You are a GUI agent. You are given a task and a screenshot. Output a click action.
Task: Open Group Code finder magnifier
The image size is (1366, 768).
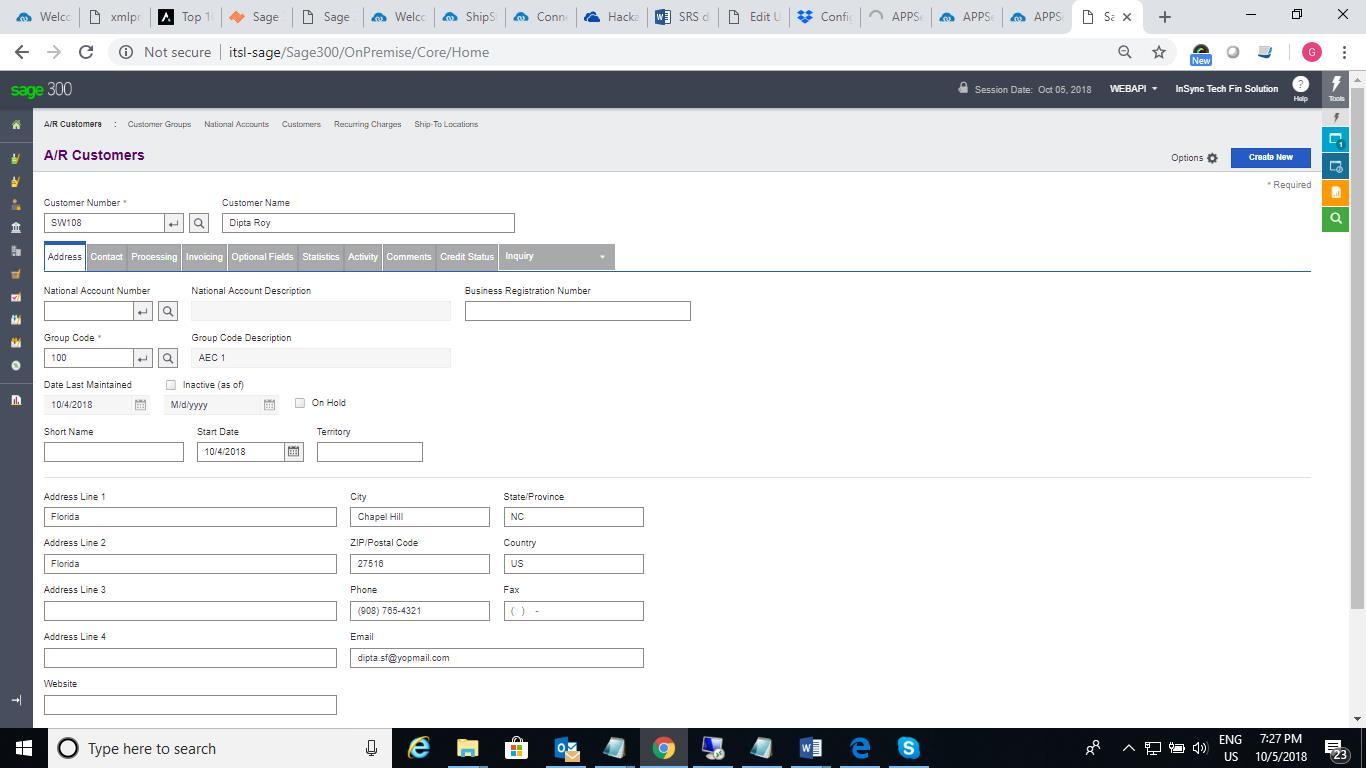pyautogui.click(x=168, y=358)
